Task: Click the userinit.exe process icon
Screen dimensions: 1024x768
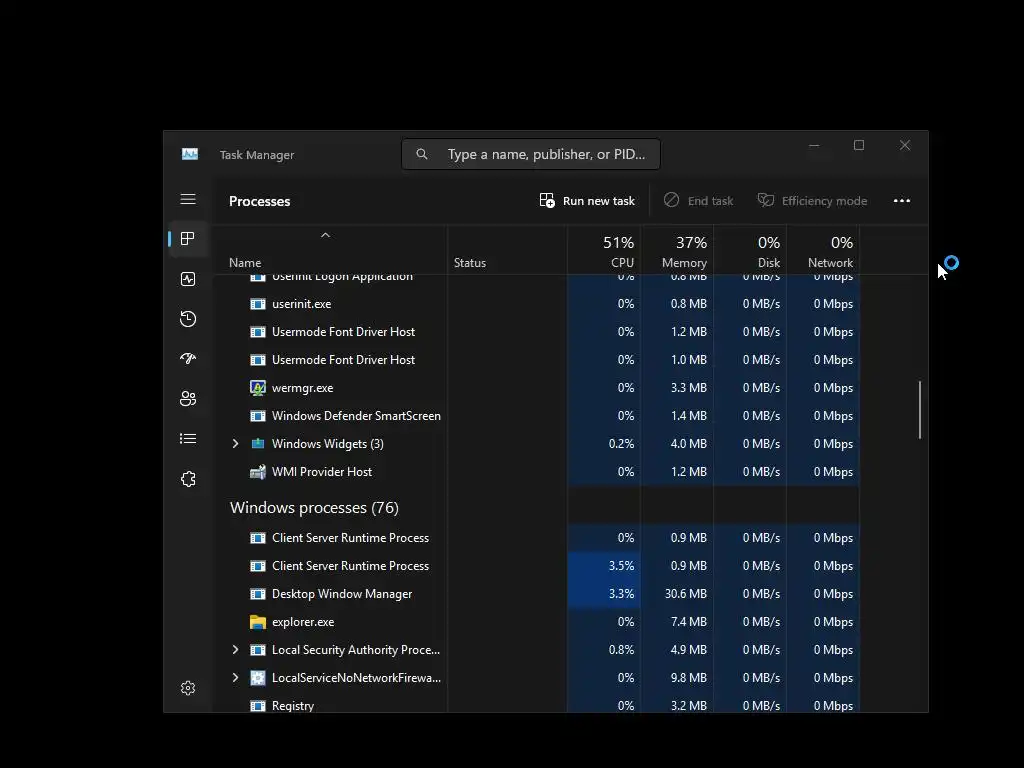Action: (x=258, y=304)
